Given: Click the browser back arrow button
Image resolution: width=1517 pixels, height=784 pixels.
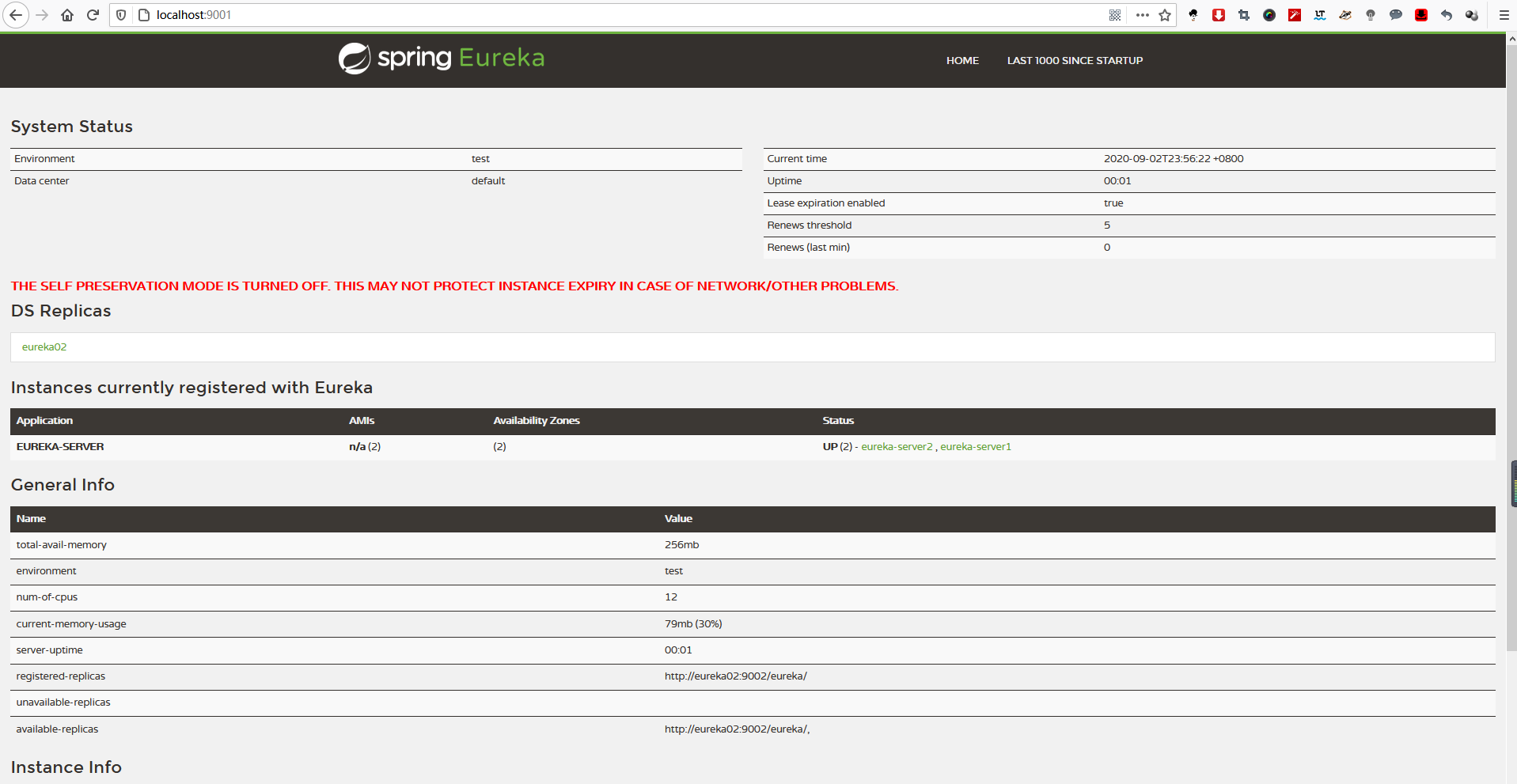Looking at the screenshot, I should 15,15.
